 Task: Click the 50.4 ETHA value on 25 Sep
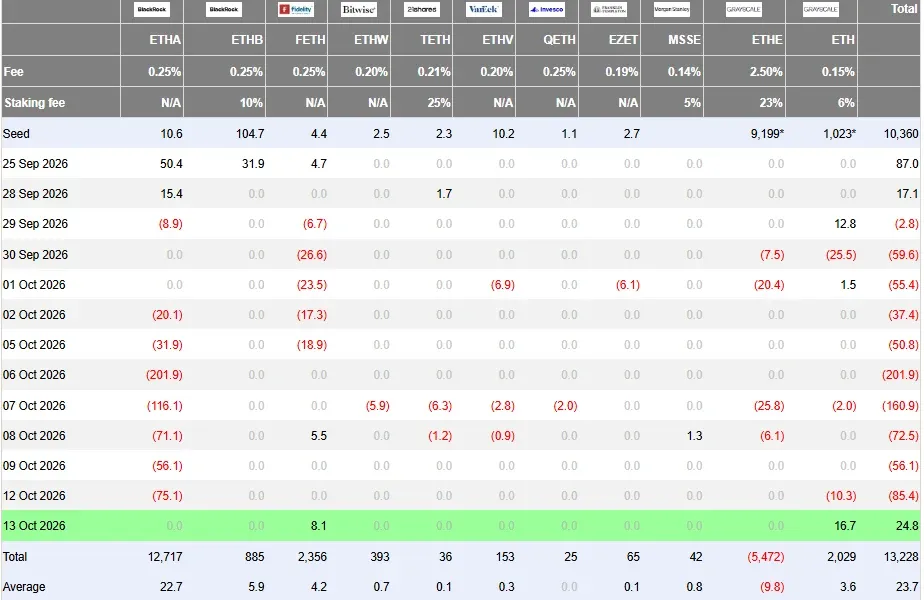(x=171, y=164)
